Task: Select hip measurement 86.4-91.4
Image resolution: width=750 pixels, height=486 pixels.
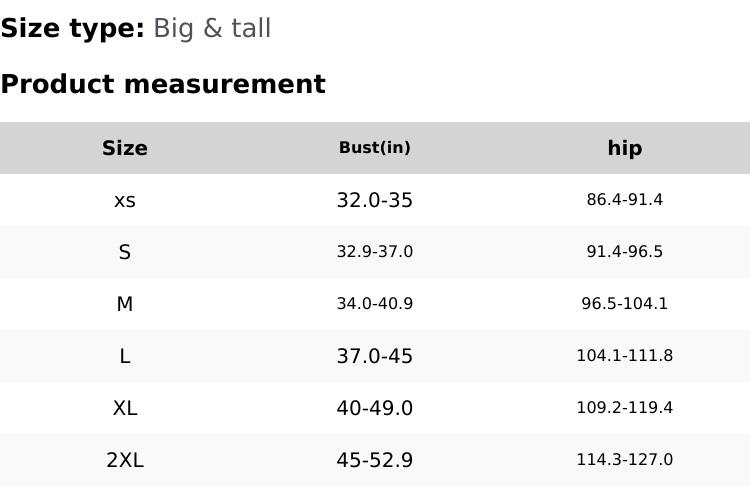Action: pyautogui.click(x=625, y=200)
